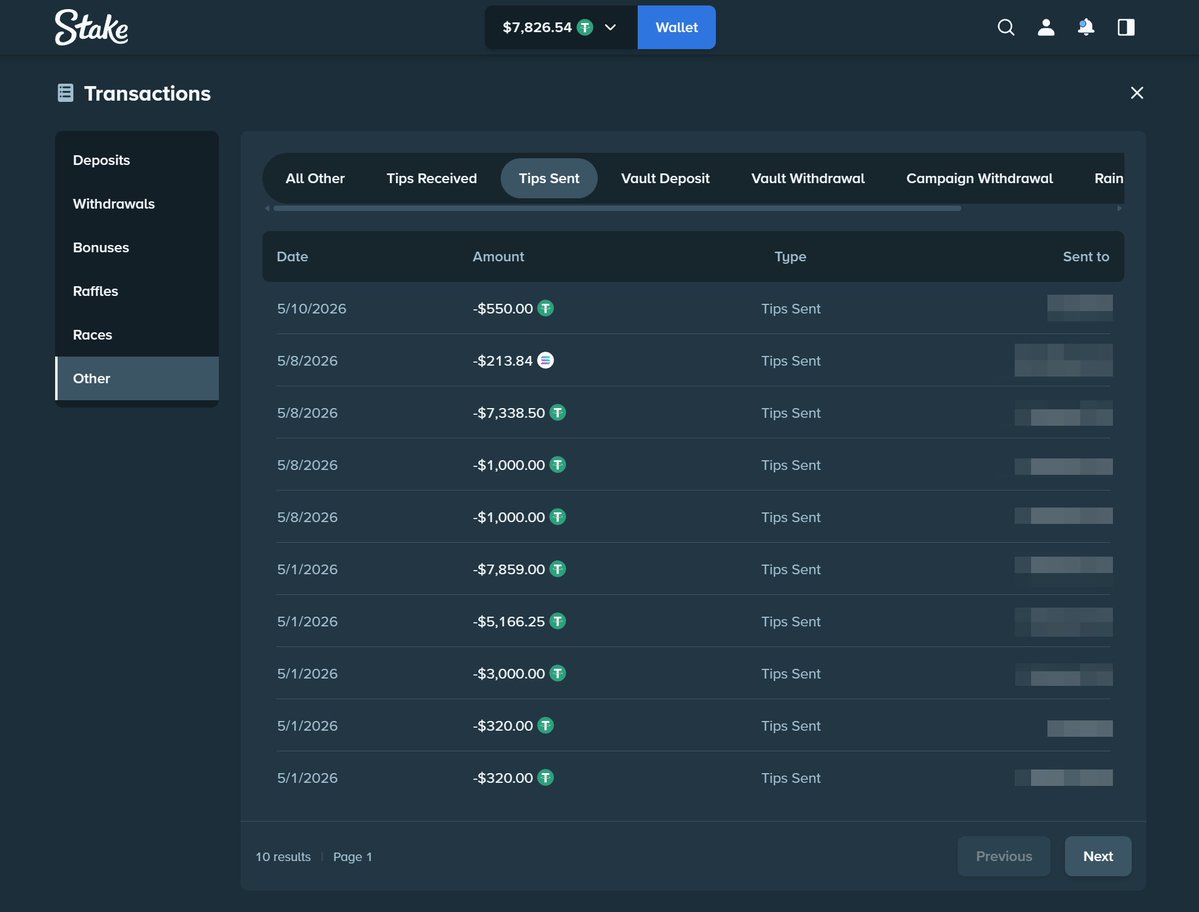
Task: Expand the balance currency dropdown
Action: coord(610,28)
